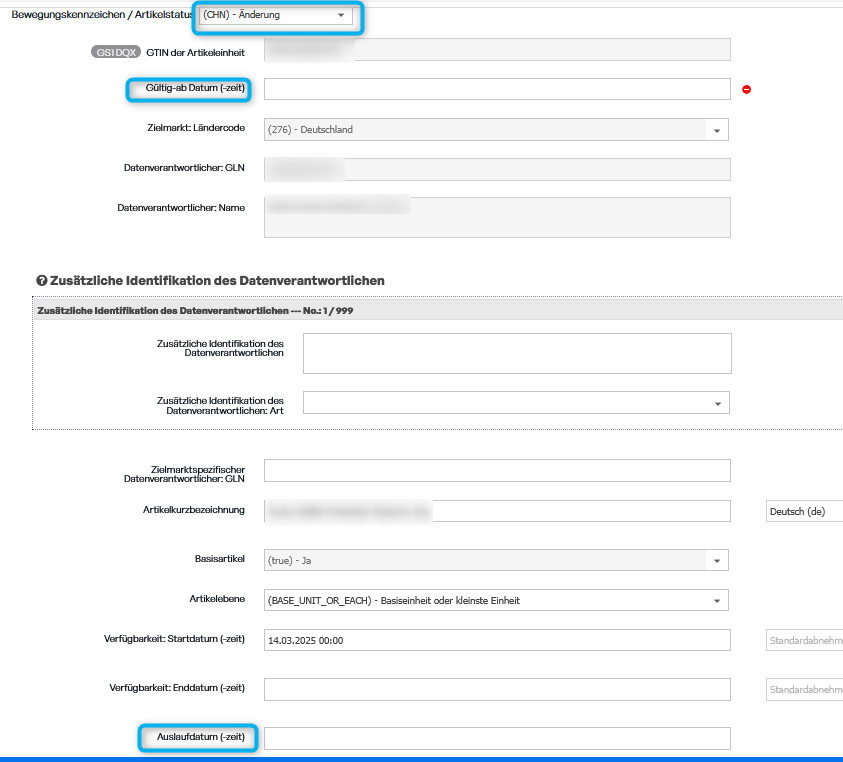Expand the Zusätzliche Identifikation des Datenverantwortlichen: Art dropdown
Viewport: 843px width, 762px height.
(516, 403)
